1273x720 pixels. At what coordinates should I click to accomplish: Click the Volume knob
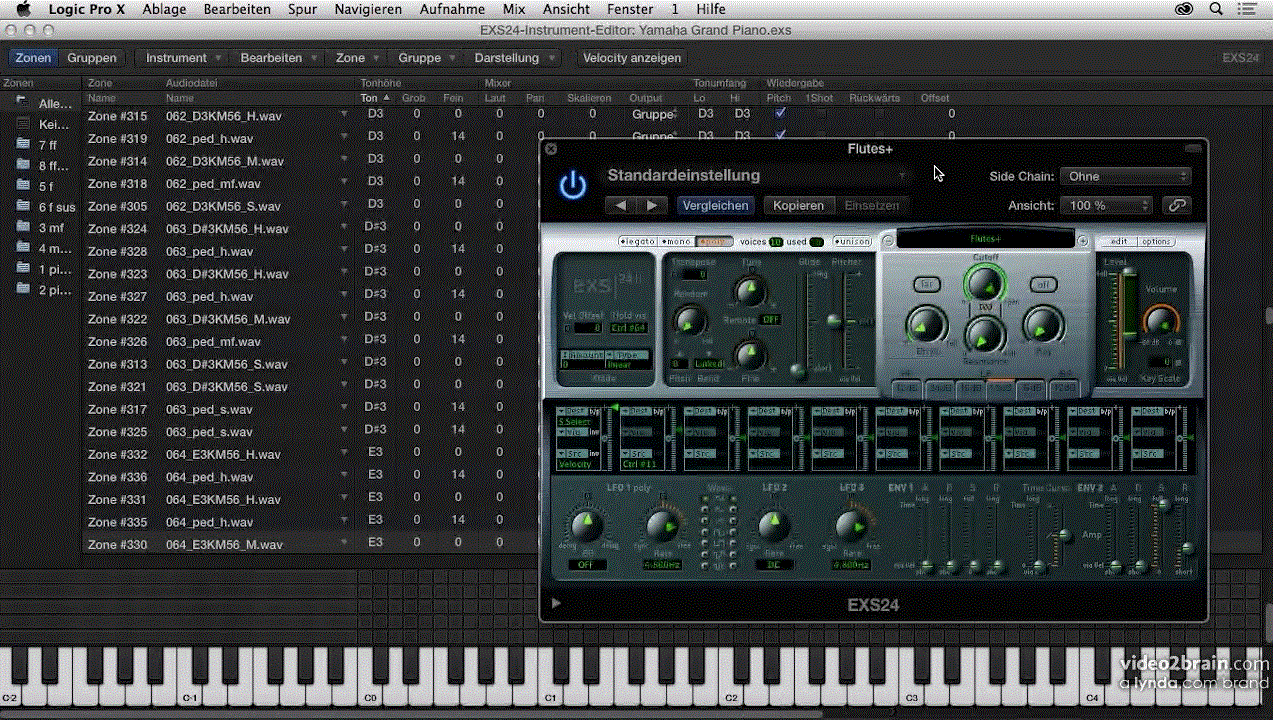pyautogui.click(x=1160, y=320)
